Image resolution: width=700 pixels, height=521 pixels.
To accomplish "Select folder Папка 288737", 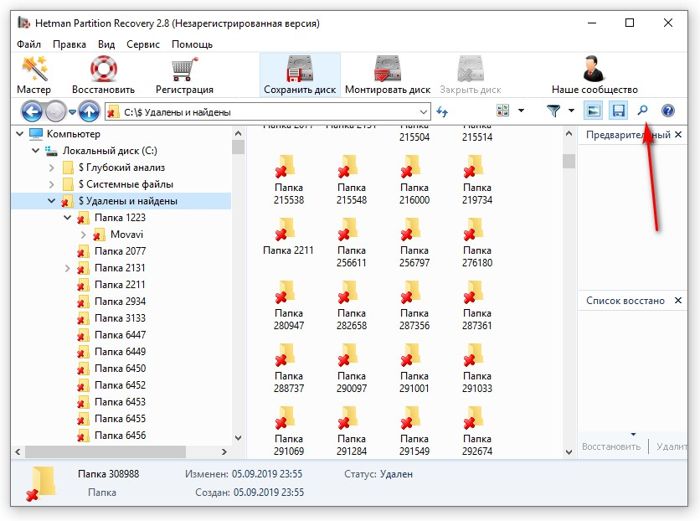I will point(288,368).
